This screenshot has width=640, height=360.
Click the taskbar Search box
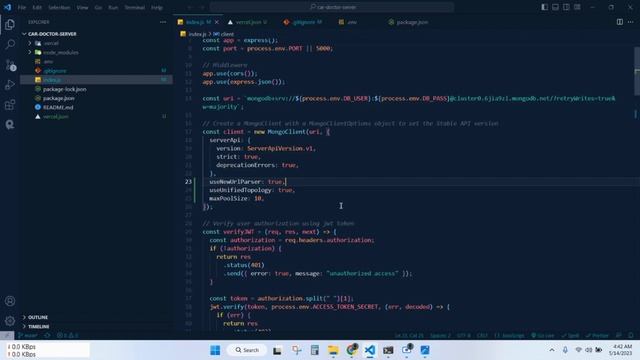click(x=247, y=350)
